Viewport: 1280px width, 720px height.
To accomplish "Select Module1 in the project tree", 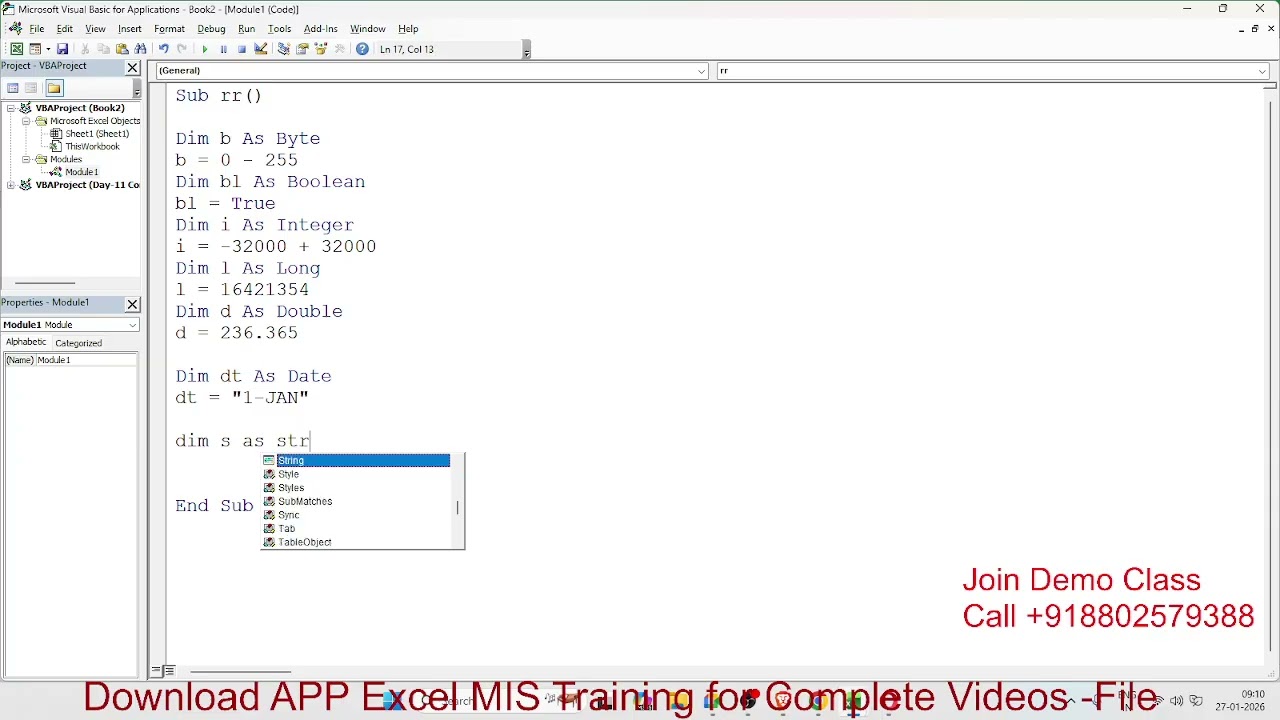I will [x=81, y=172].
